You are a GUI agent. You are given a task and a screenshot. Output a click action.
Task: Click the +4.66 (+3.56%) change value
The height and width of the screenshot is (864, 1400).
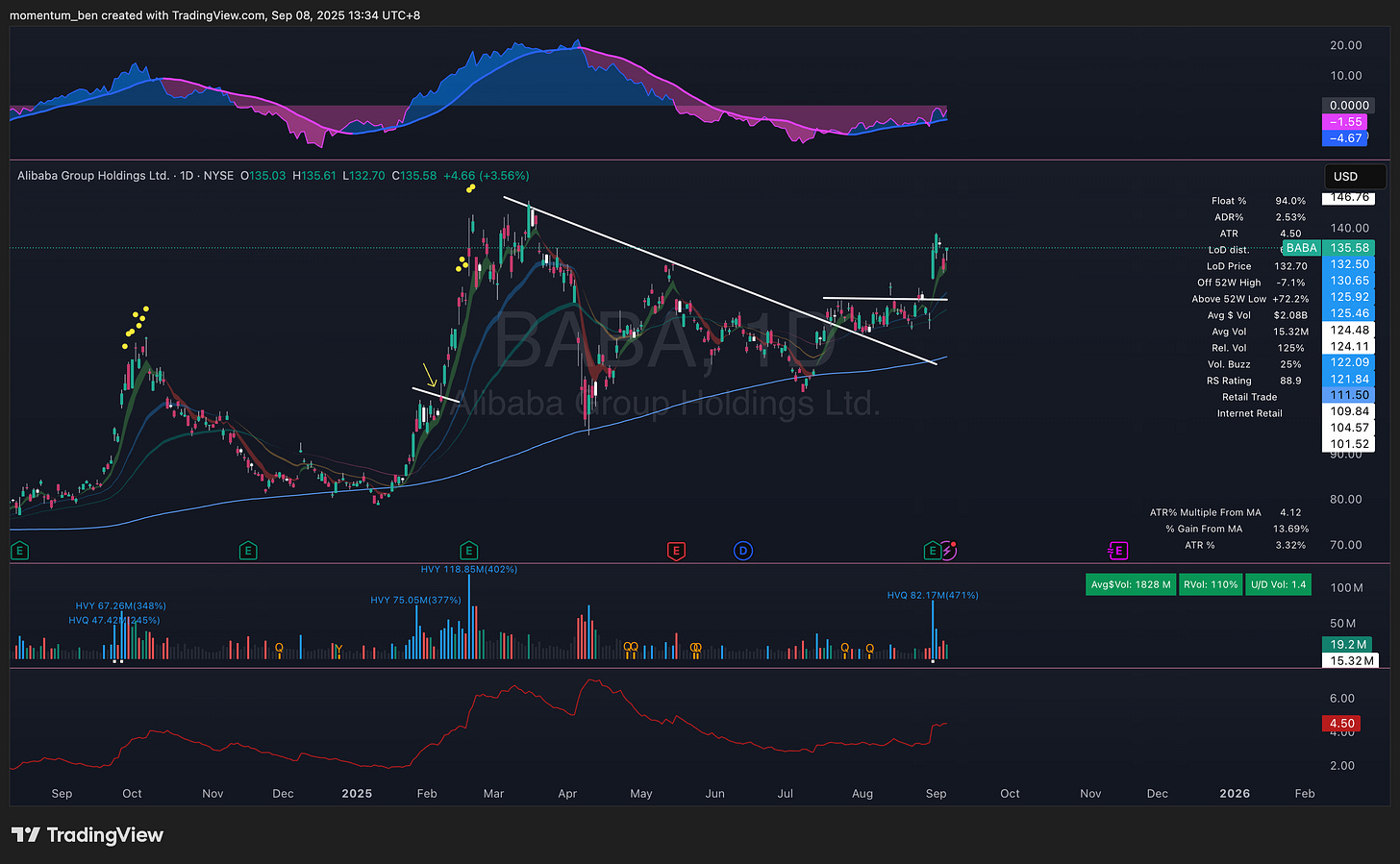click(485, 176)
